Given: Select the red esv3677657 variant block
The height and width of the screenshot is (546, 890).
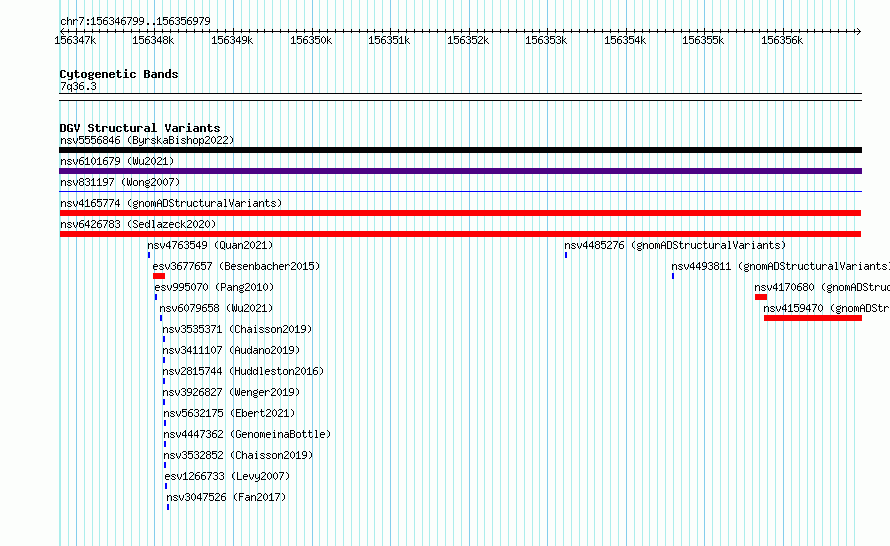Looking at the screenshot, I should (159, 276).
